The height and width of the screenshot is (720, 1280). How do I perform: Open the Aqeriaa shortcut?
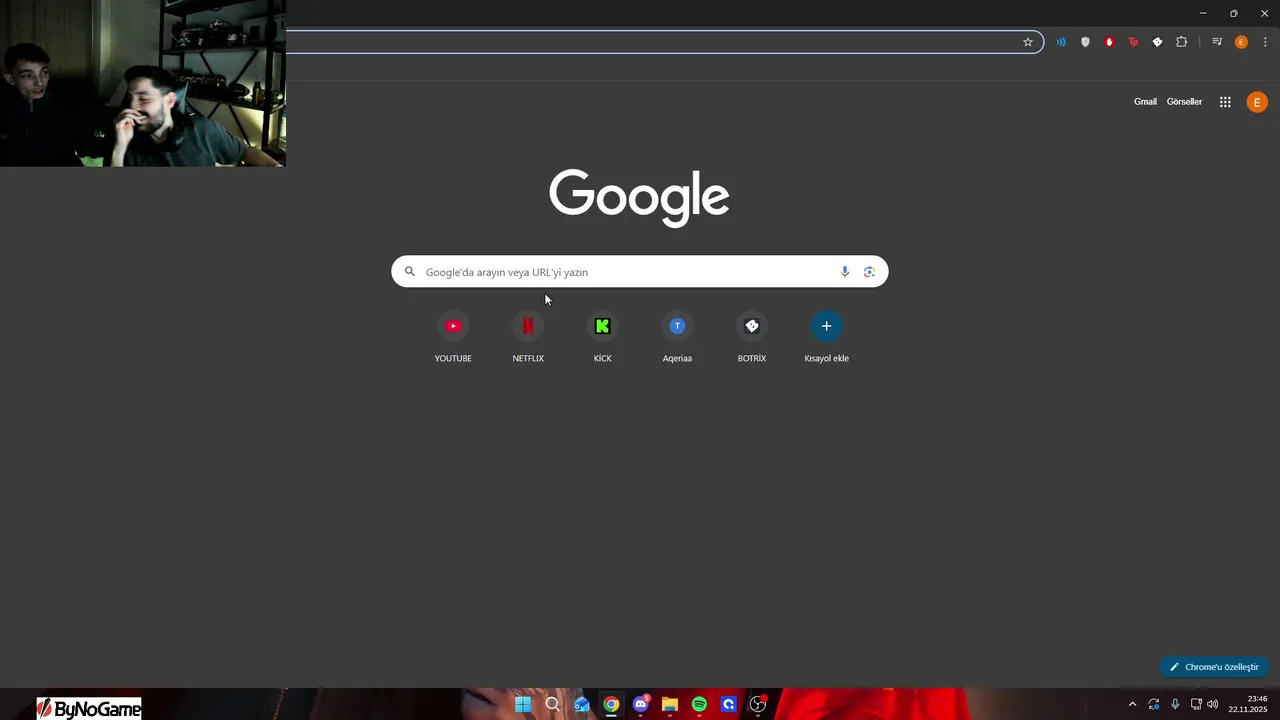pyautogui.click(x=677, y=338)
